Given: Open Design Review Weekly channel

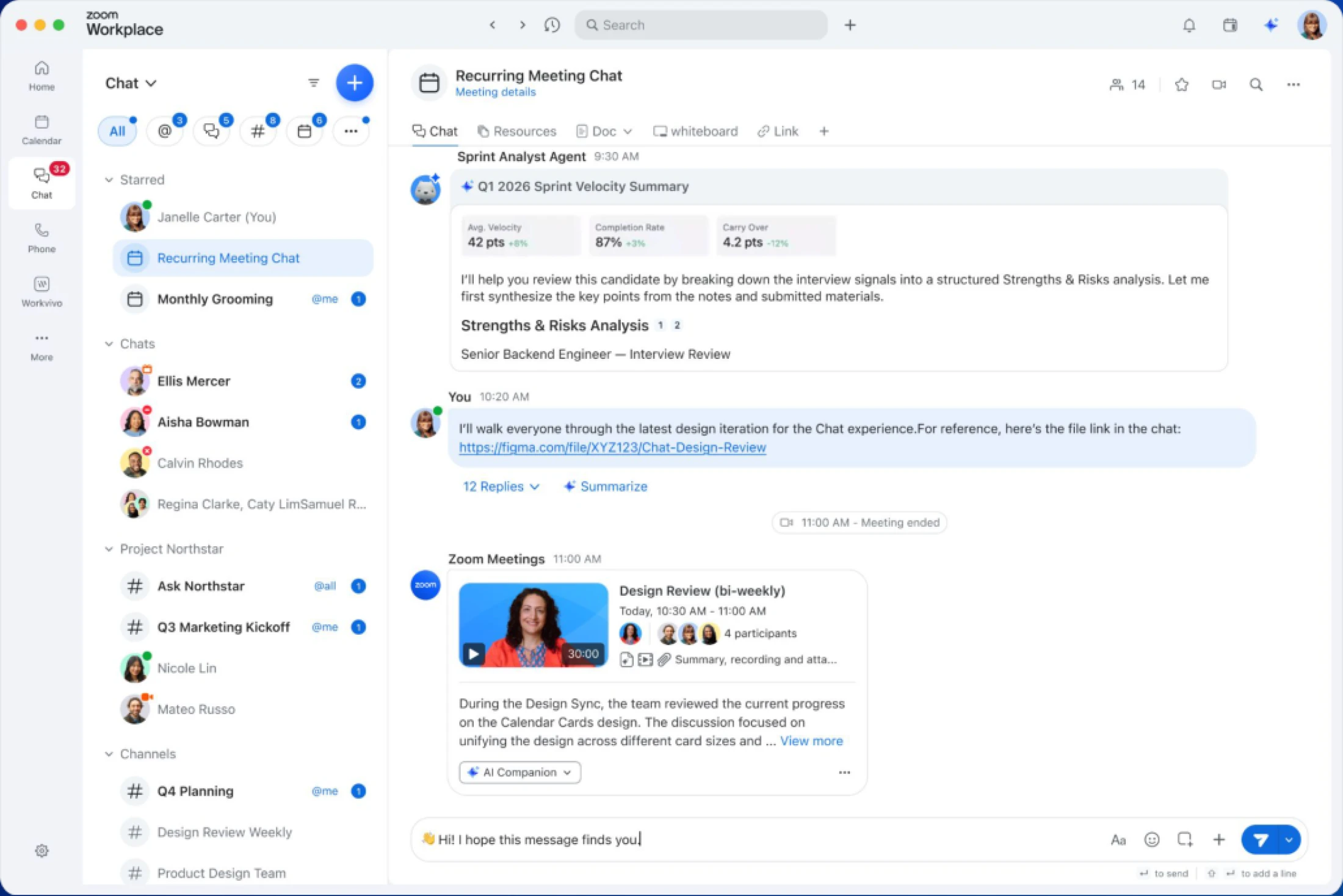Looking at the screenshot, I should [x=243, y=833].
